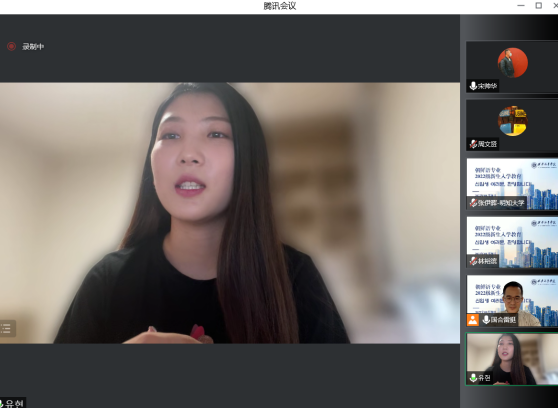Image resolution: width=558 pixels, height=408 pixels.
Task: Click the microphone icon on the red-avatar participant tile
Action: click(x=473, y=86)
